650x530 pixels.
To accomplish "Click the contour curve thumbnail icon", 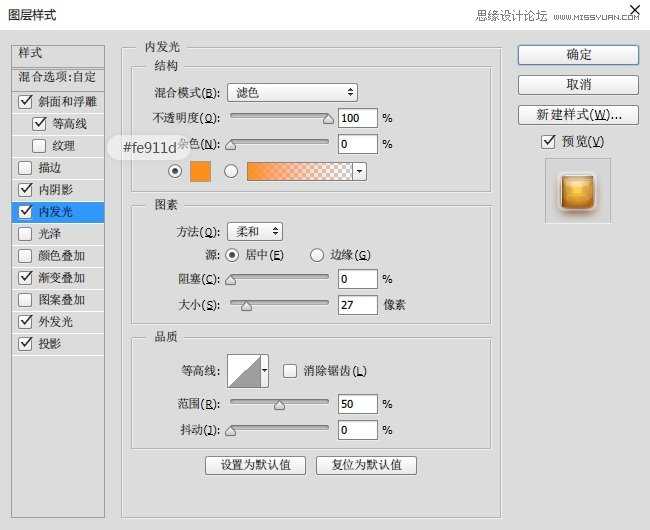I will pos(244,371).
